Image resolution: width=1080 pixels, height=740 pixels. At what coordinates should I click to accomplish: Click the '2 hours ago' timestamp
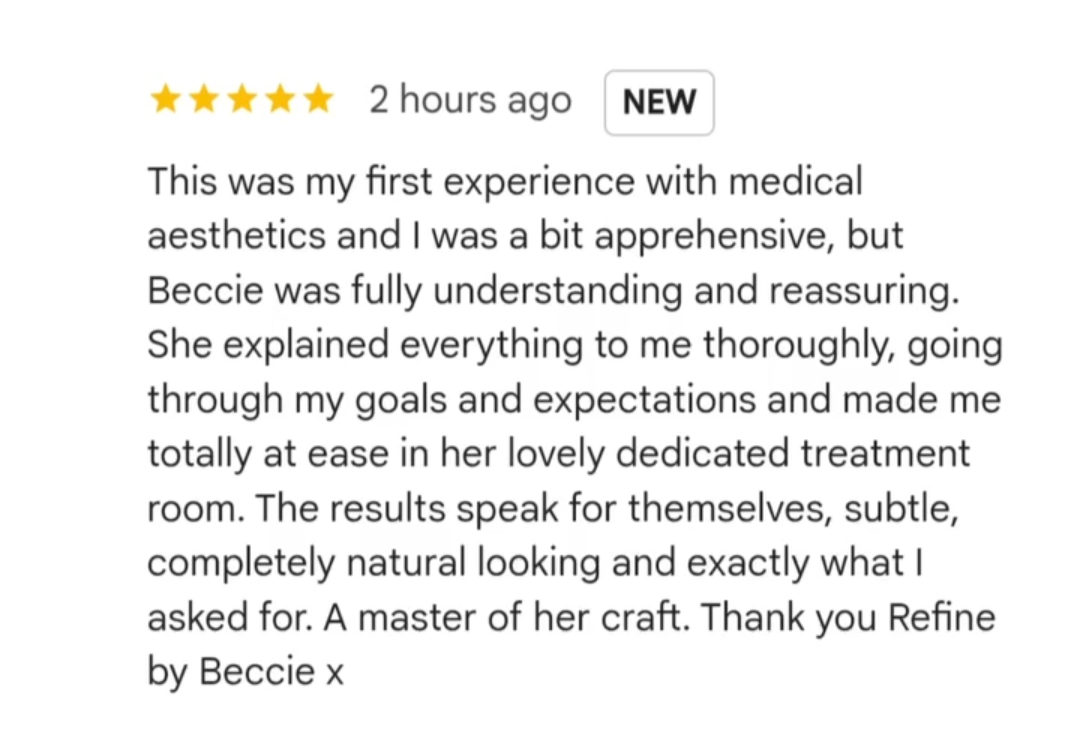pos(470,101)
